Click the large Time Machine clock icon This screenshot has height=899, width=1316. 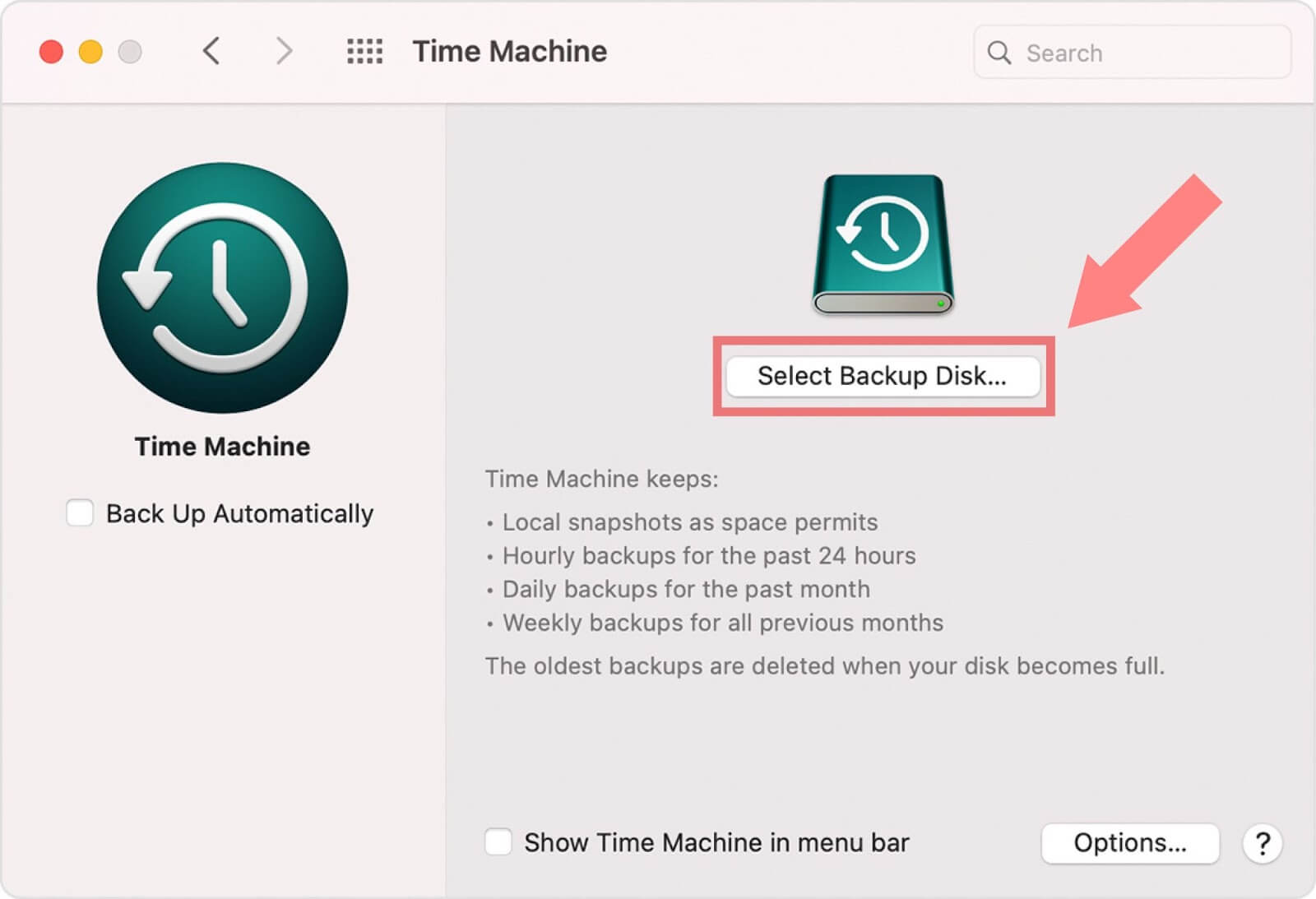click(222, 288)
